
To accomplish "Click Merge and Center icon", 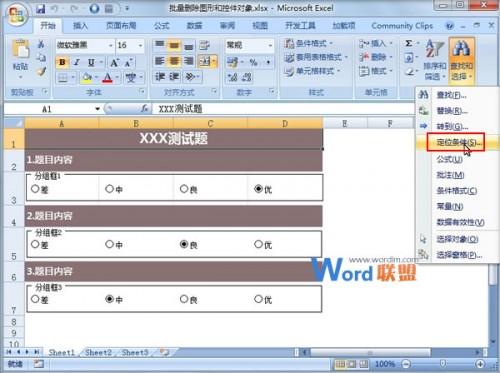I will click(x=204, y=61).
